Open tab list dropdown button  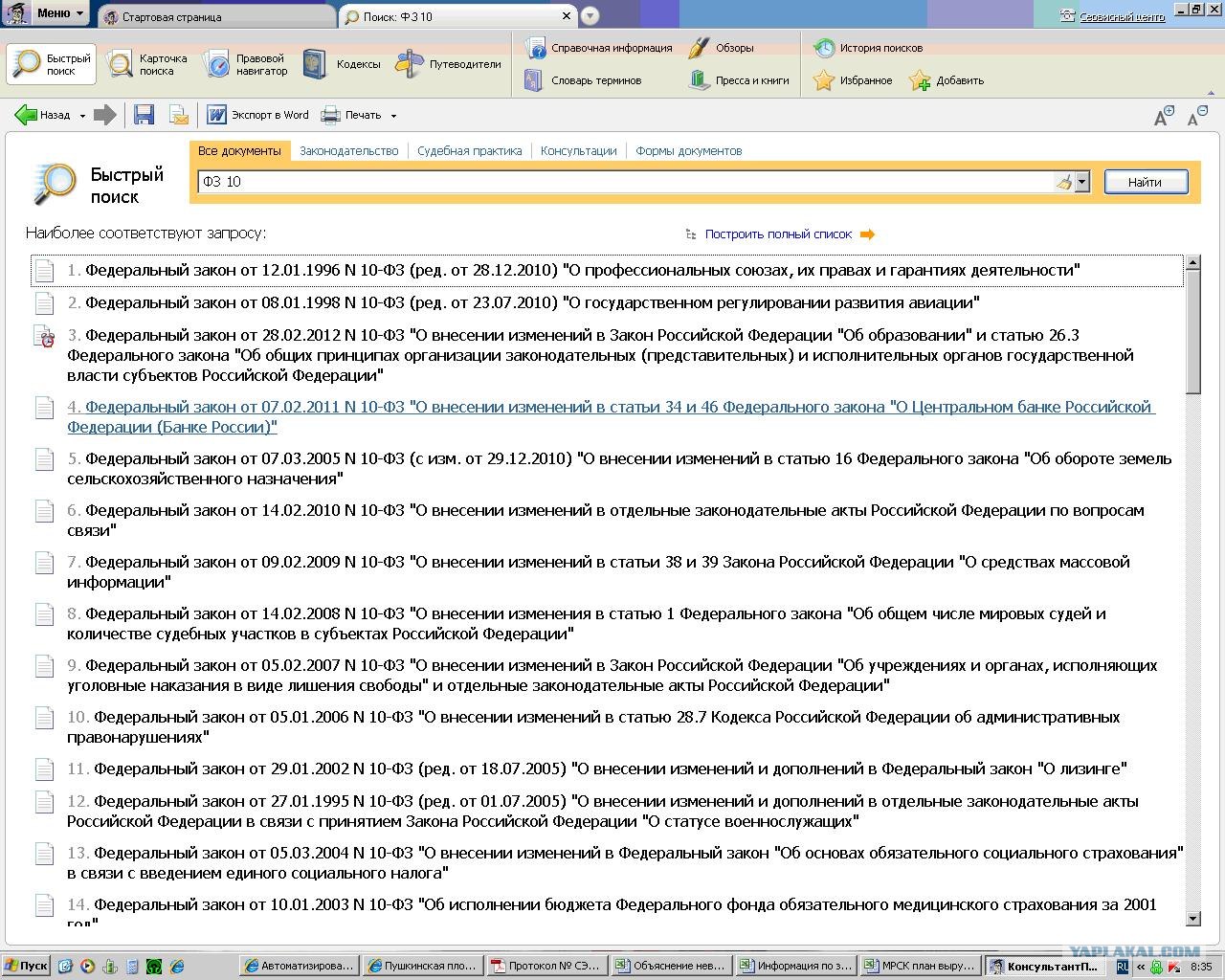(x=590, y=16)
